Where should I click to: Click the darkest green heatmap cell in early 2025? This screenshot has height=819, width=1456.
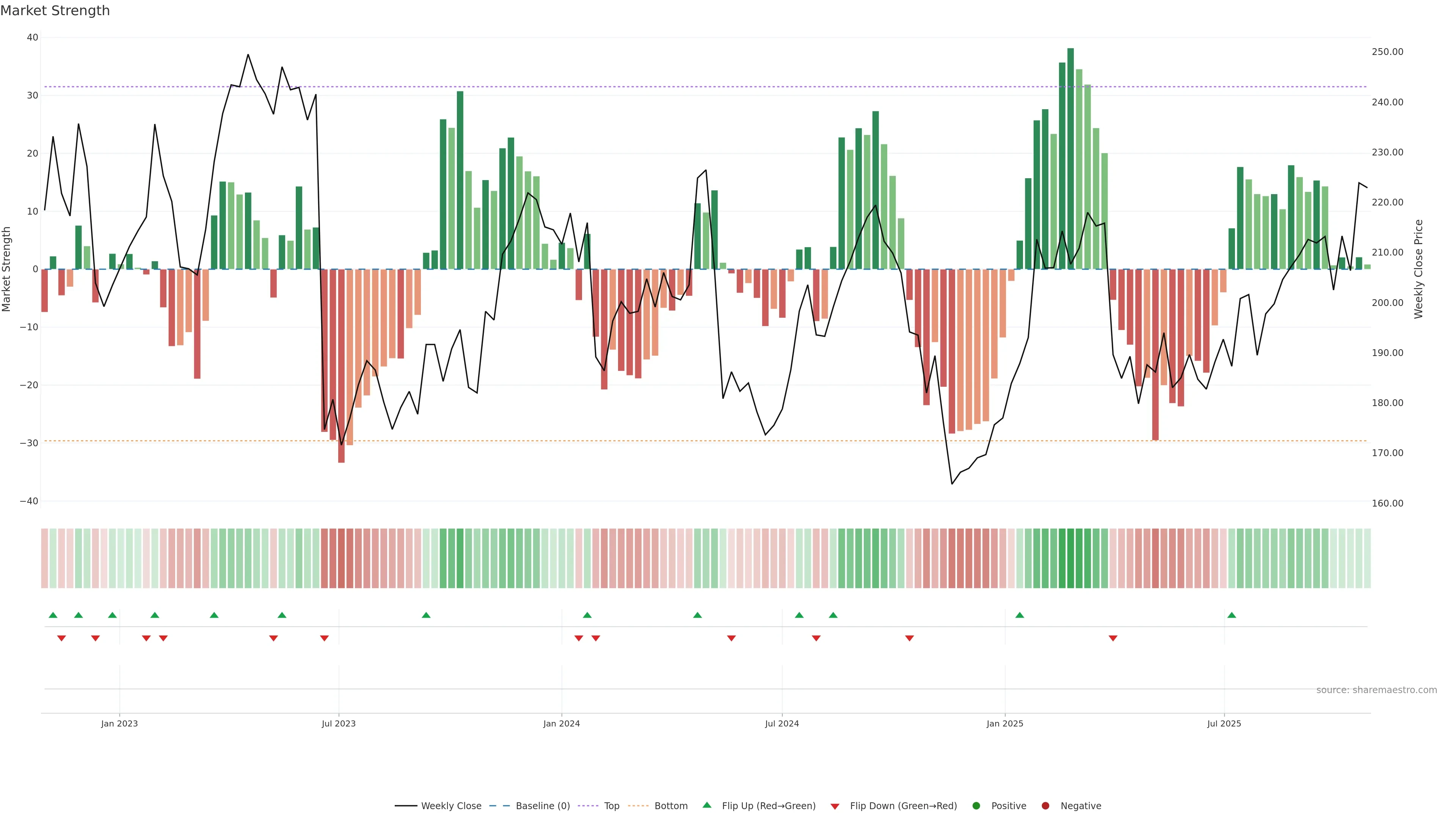pyautogui.click(x=1070, y=559)
